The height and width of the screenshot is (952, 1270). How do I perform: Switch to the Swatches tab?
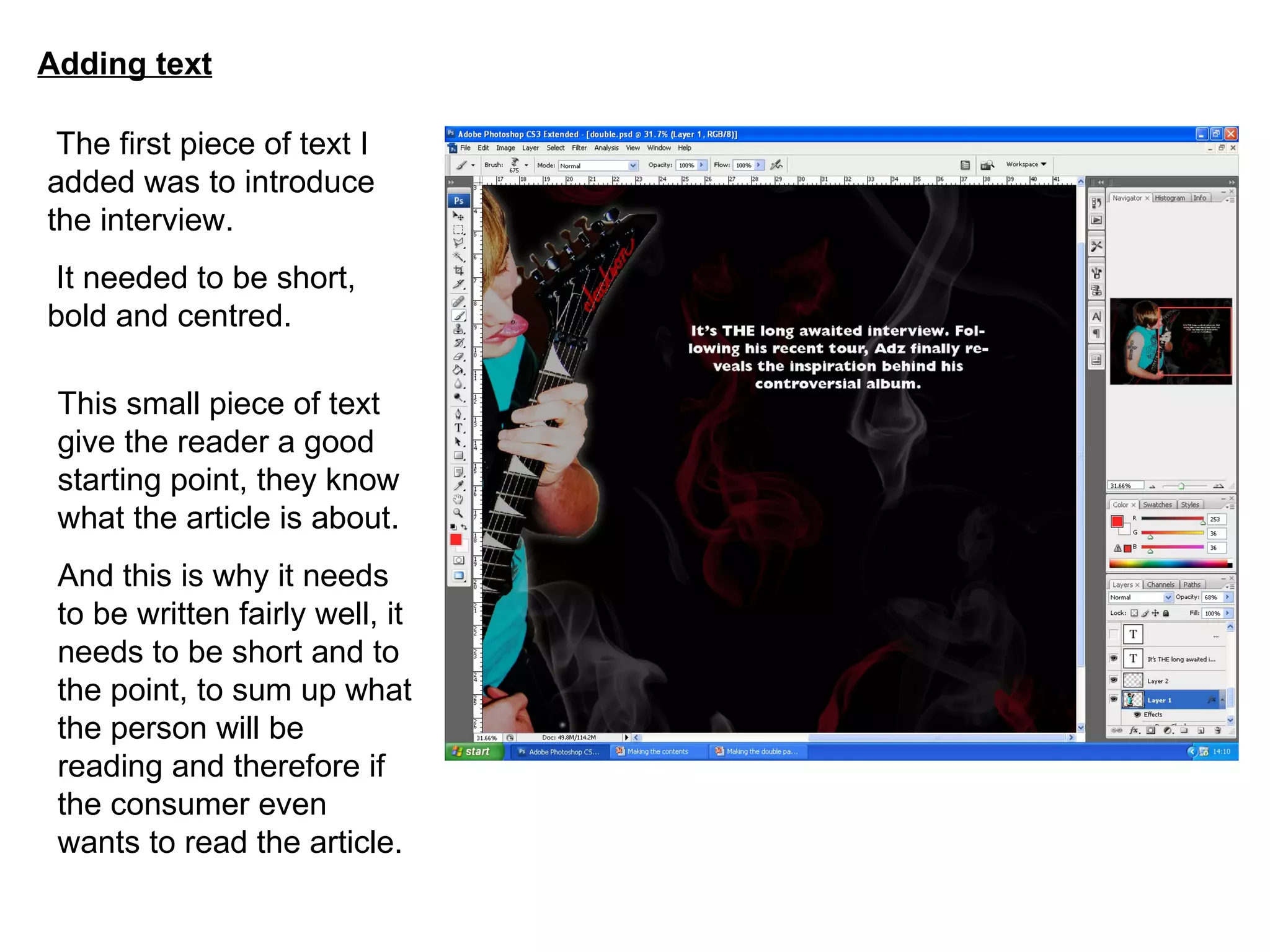(1157, 505)
